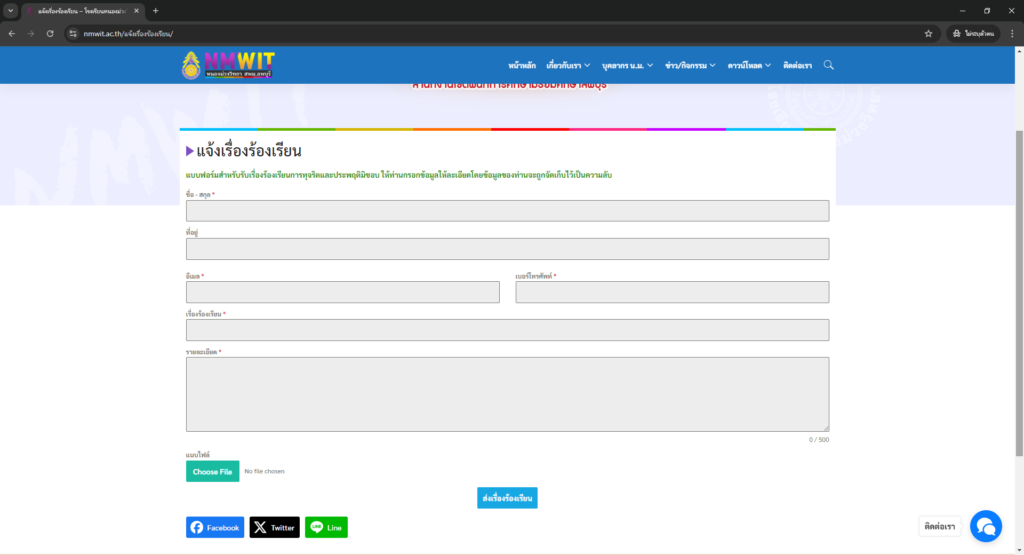Screen dimensions: 1024x555
Task: Click the browser back arrow
Action: coord(12,33)
